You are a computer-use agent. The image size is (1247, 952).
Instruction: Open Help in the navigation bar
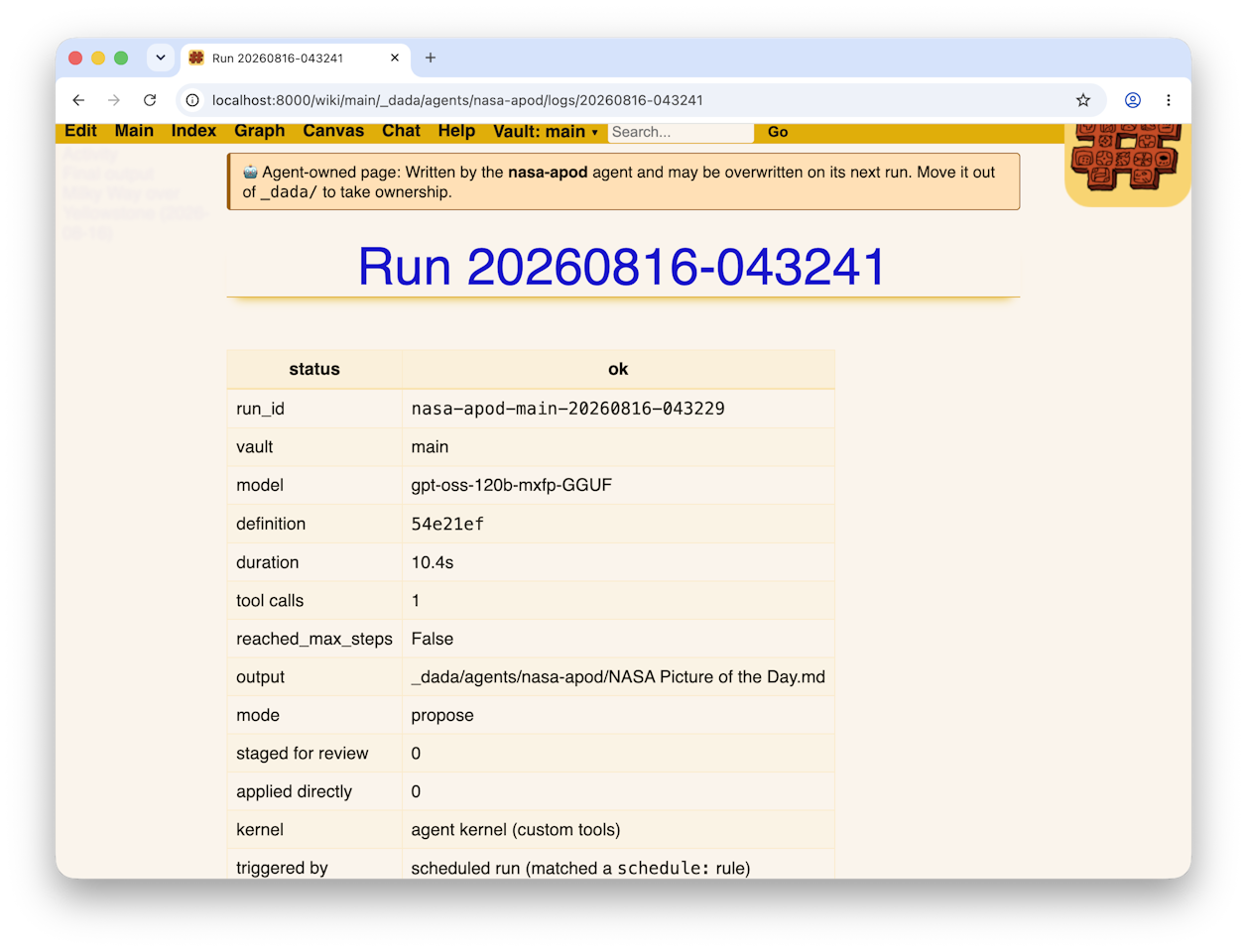456,131
